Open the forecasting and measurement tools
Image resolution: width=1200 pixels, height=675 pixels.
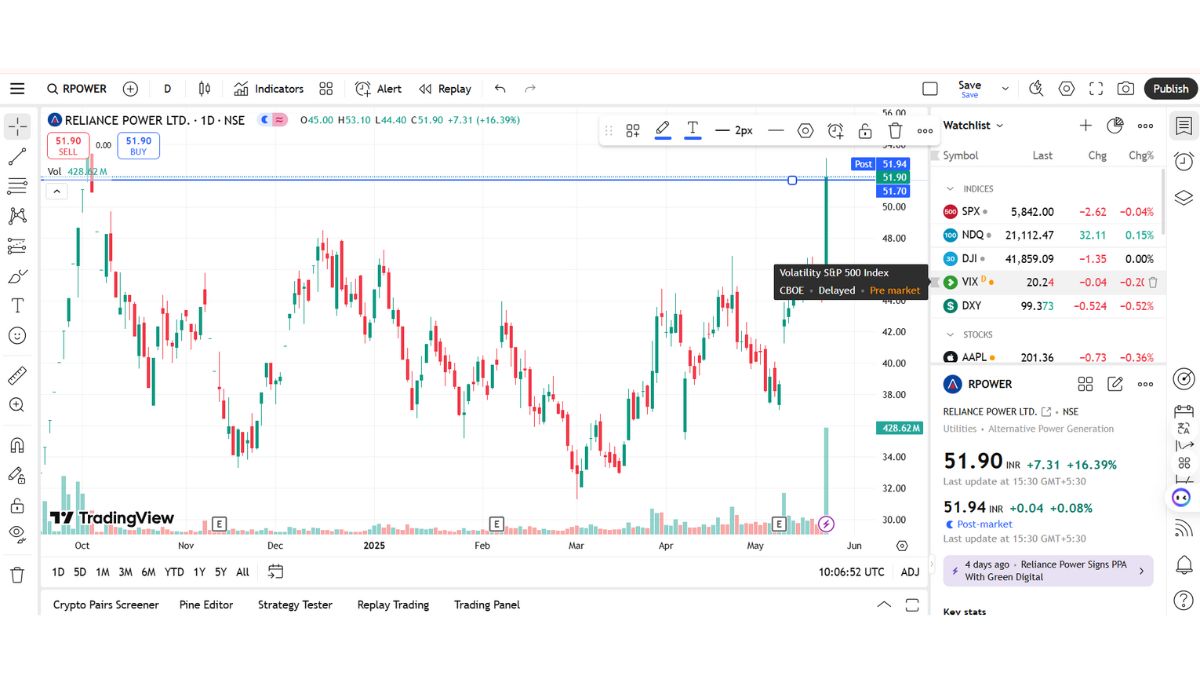(17, 246)
